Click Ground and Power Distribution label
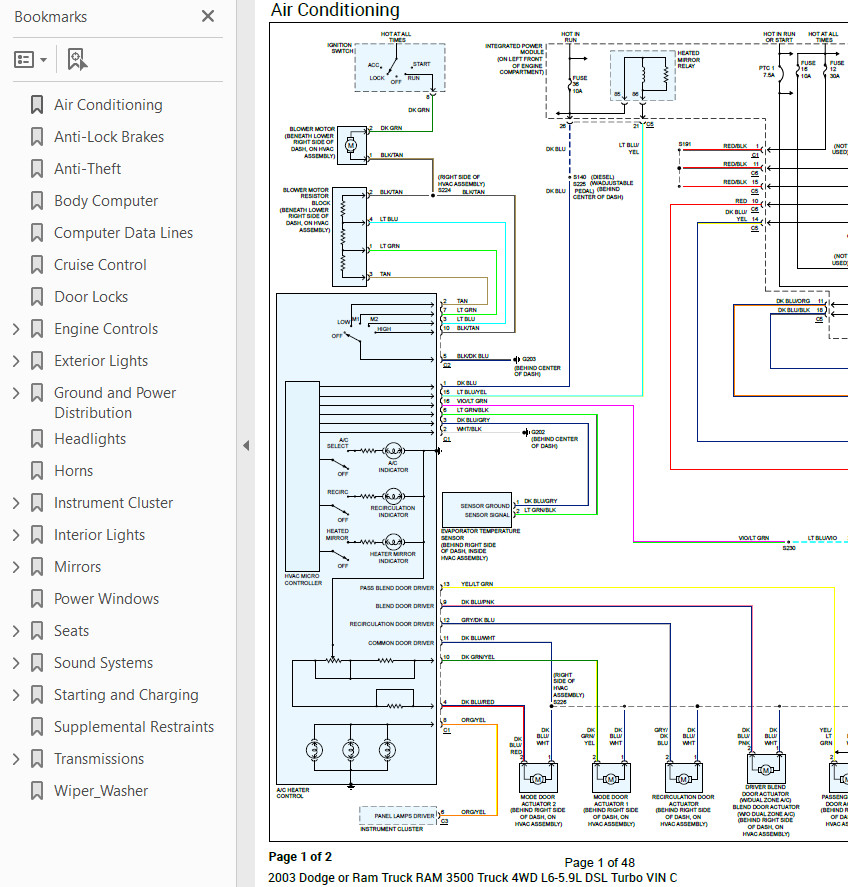Viewport: 848px width, 887px height. coord(115,403)
